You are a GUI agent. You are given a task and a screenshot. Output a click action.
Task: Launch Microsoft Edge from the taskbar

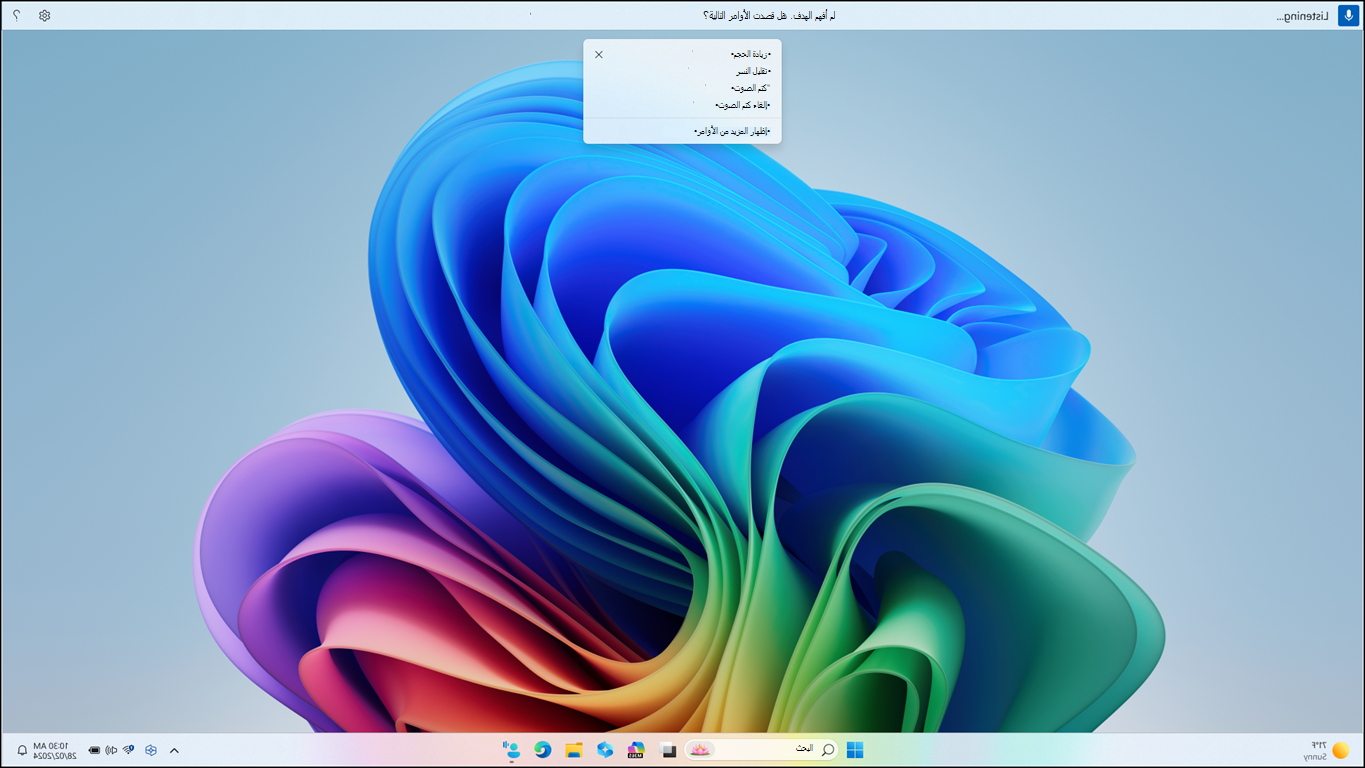543,750
